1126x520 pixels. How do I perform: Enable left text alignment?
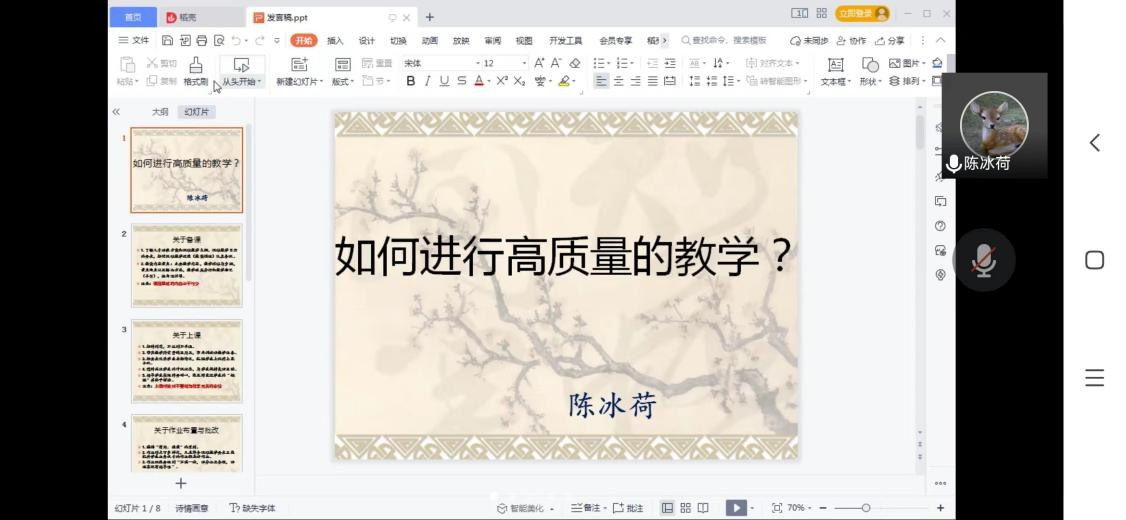pos(601,81)
